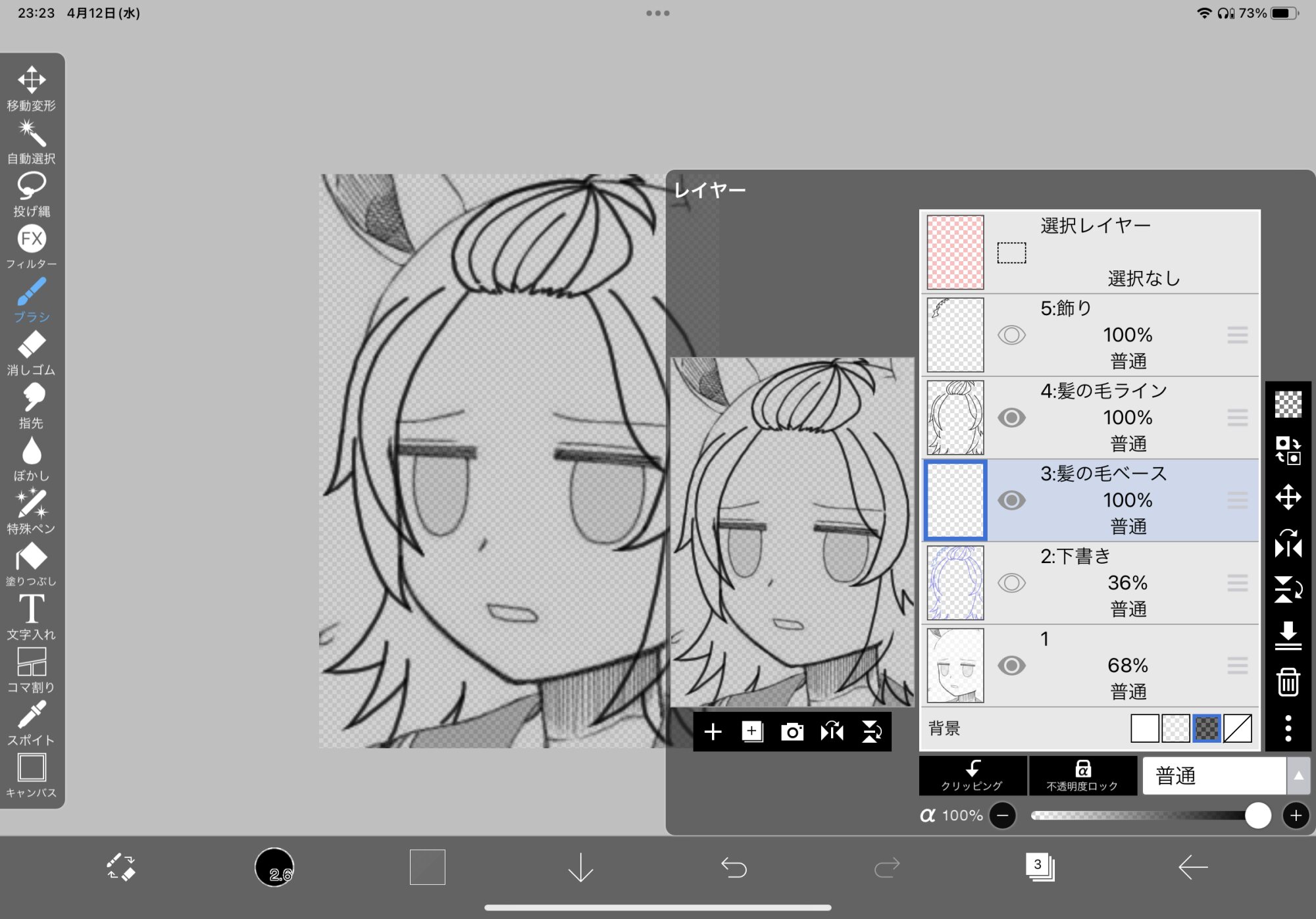Show the 5:飾り layer

pos(1011,335)
